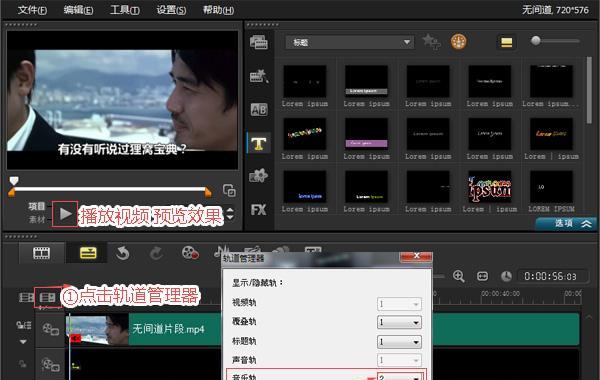This screenshot has height=380, width=600.
Task: Adjust the thumbnail size slider
Action: [557, 41]
